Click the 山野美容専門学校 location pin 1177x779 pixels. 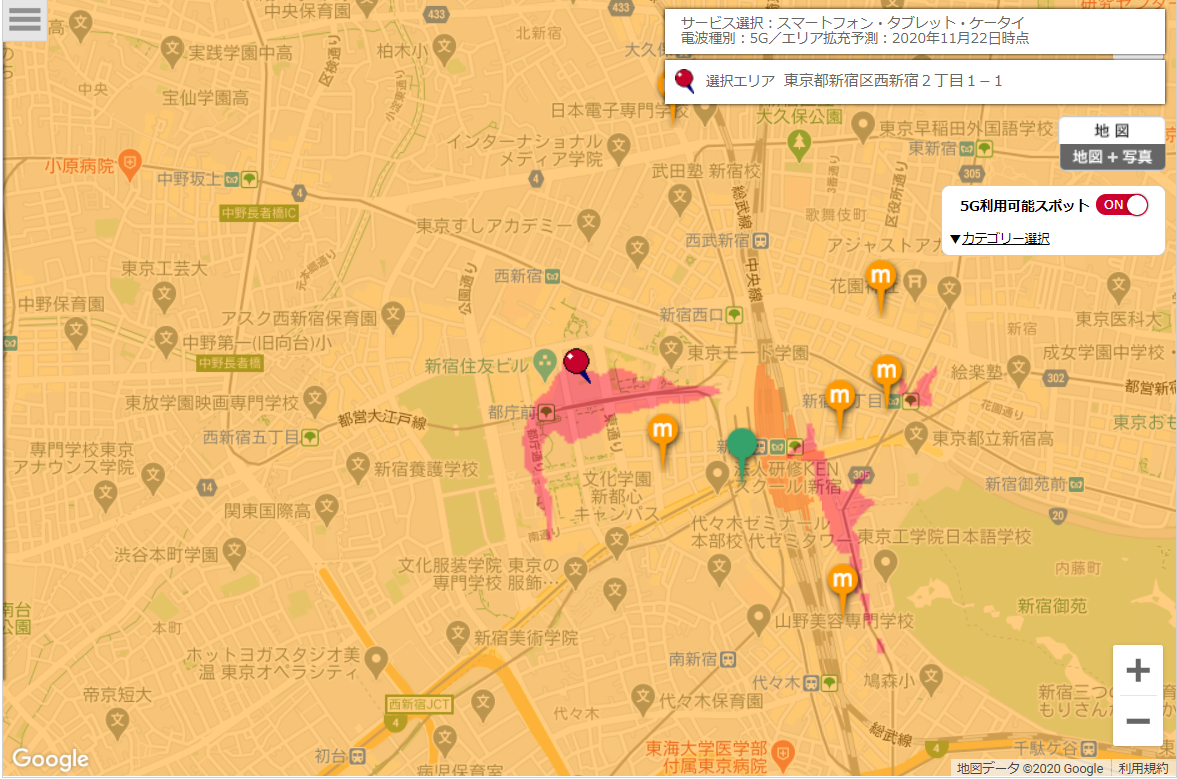757,620
